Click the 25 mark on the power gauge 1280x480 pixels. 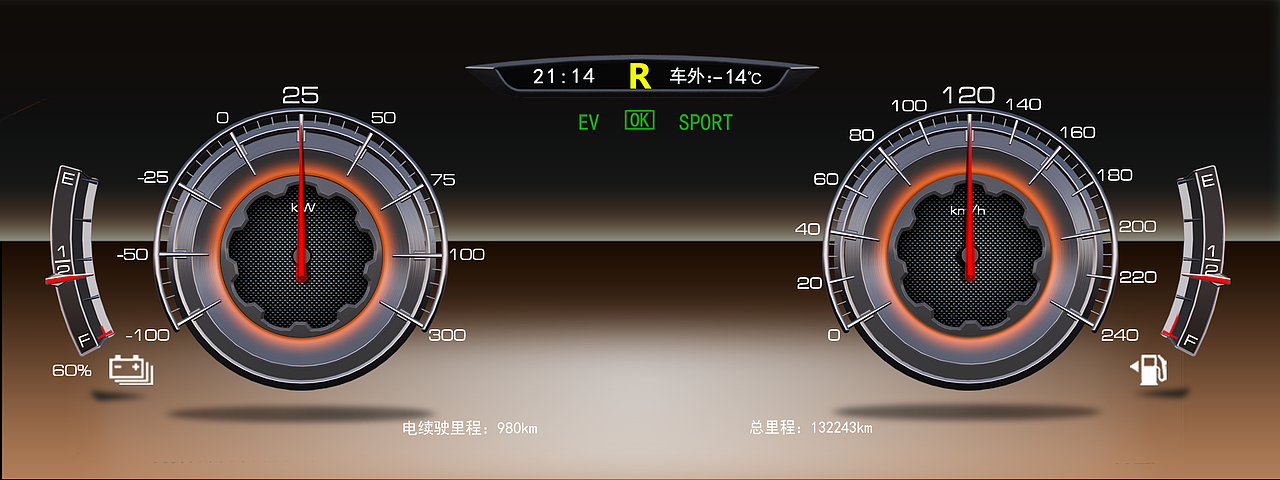coord(300,95)
